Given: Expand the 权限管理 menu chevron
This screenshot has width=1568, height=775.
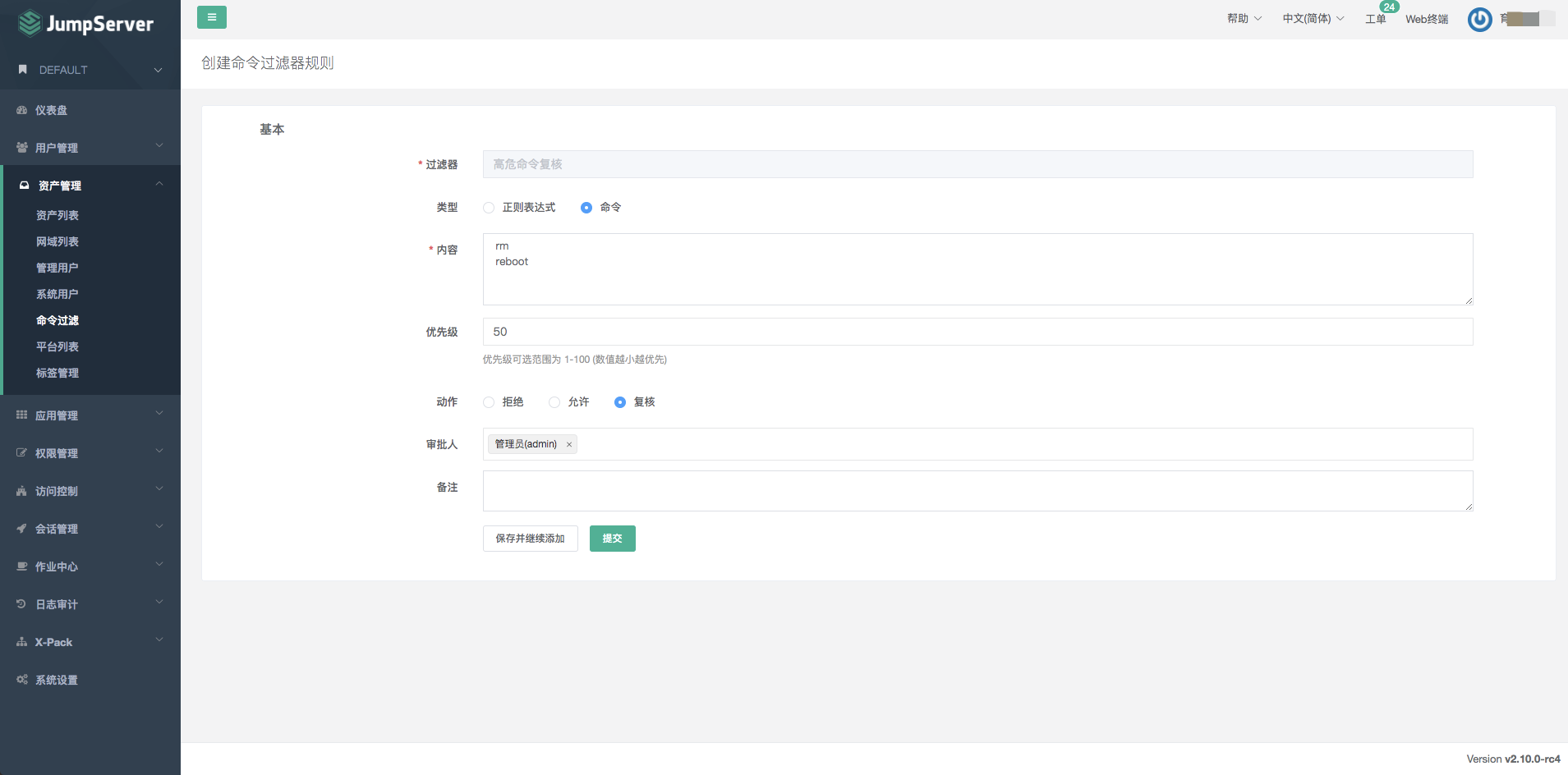Looking at the screenshot, I should coord(159,452).
